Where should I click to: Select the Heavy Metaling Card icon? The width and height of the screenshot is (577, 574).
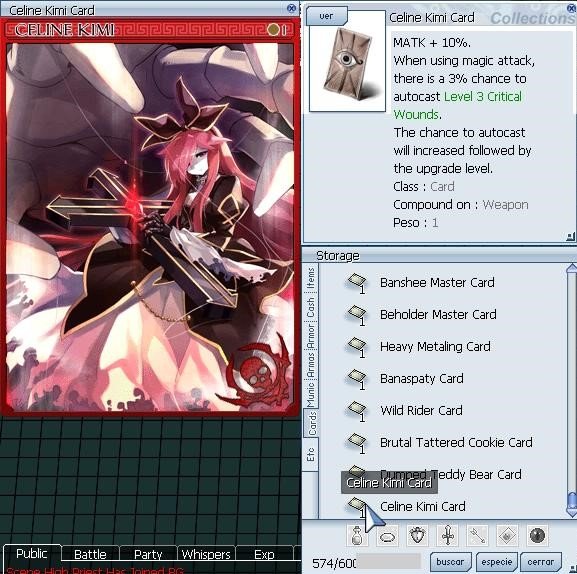click(356, 347)
